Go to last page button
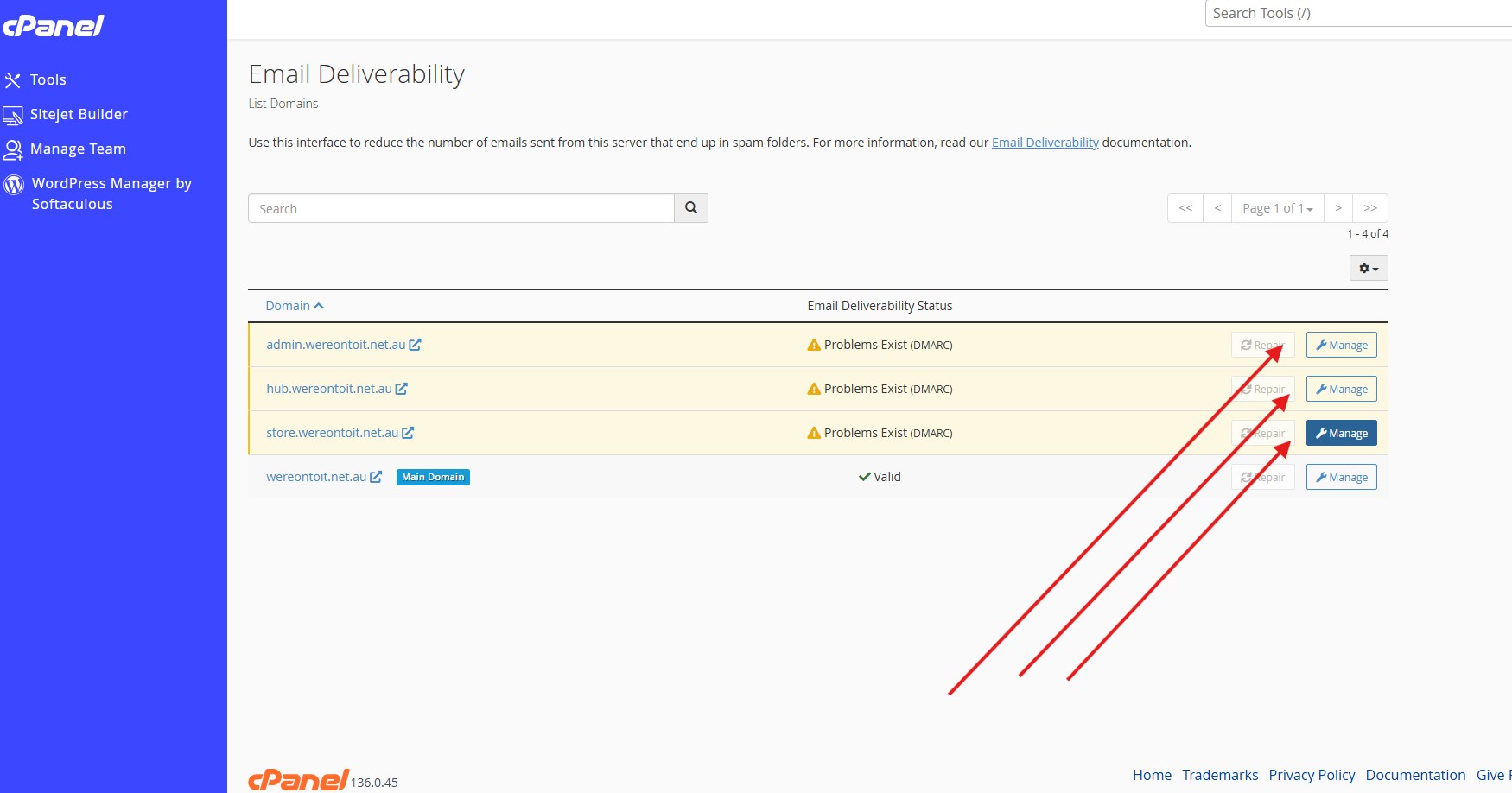Screen dimensions: 1512x793 (x=1370, y=208)
